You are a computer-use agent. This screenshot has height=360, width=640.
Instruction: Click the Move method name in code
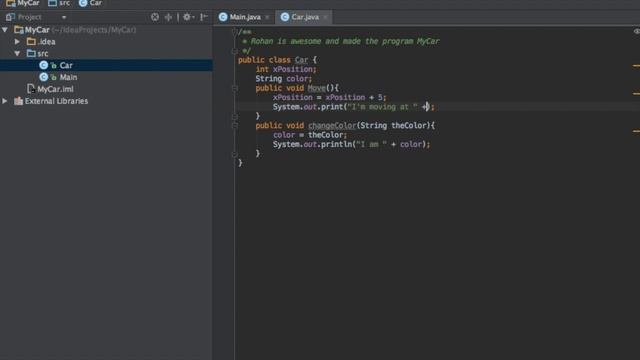(316, 88)
